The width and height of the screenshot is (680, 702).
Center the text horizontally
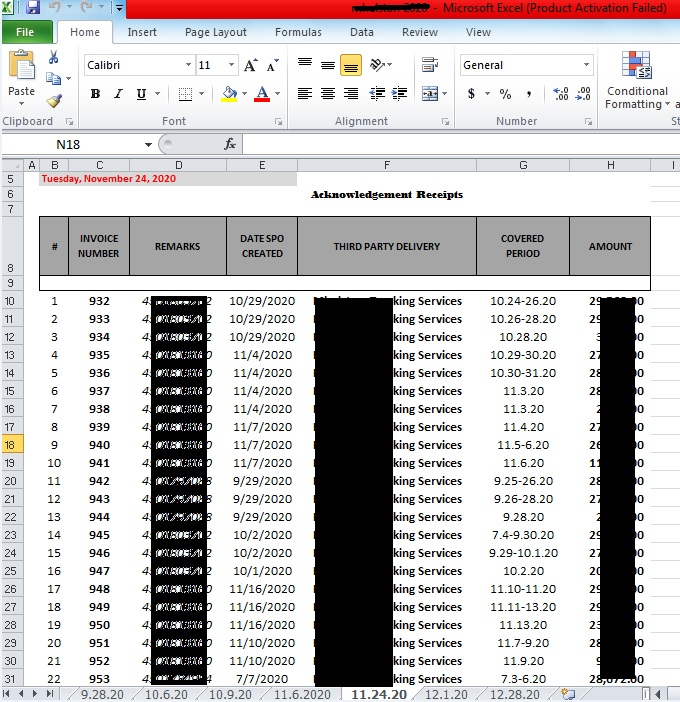point(328,94)
